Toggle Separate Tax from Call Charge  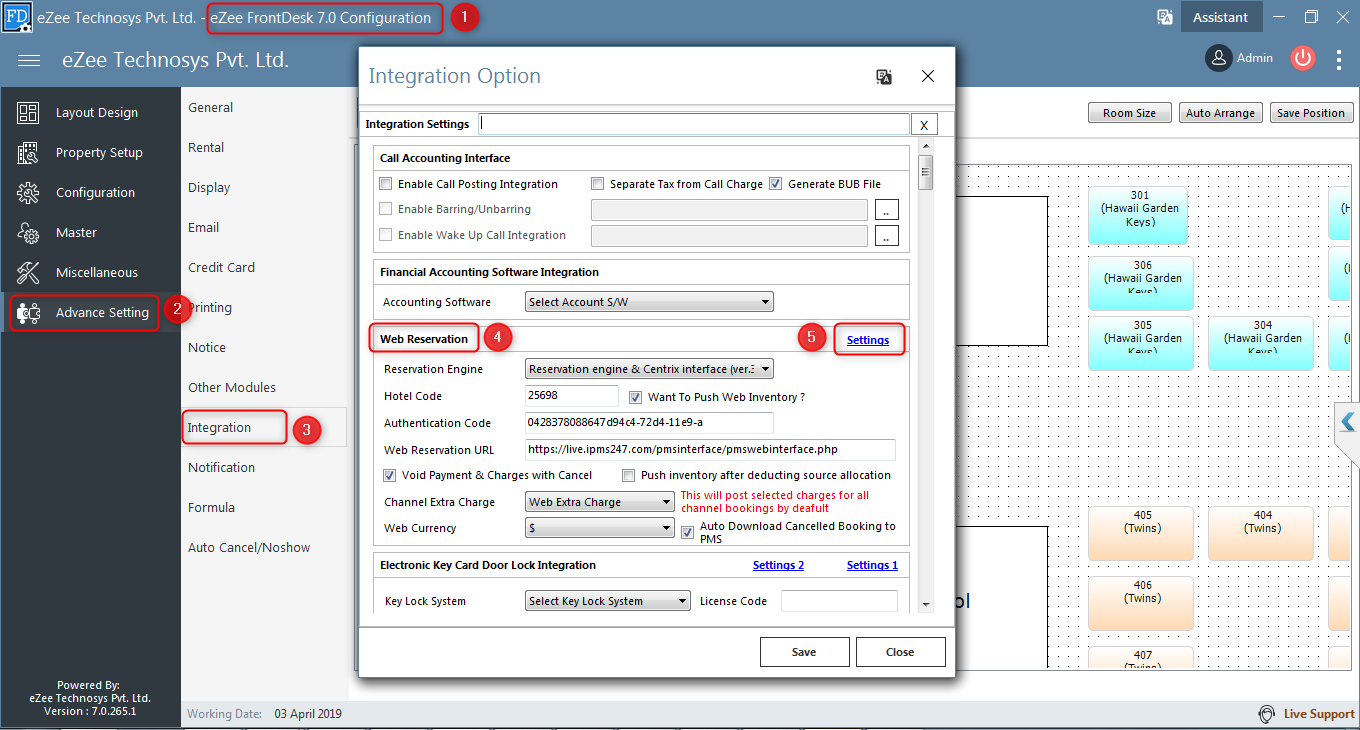598,184
